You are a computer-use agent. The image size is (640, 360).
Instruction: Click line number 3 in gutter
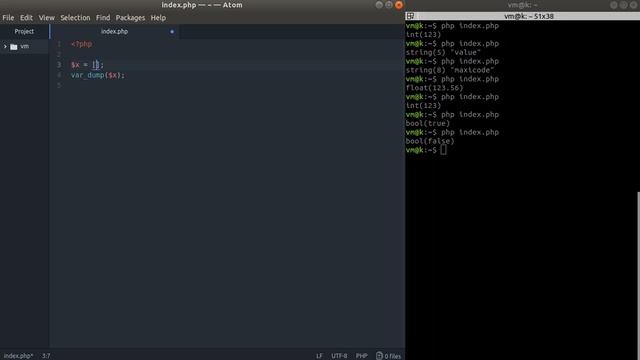tap(59, 64)
